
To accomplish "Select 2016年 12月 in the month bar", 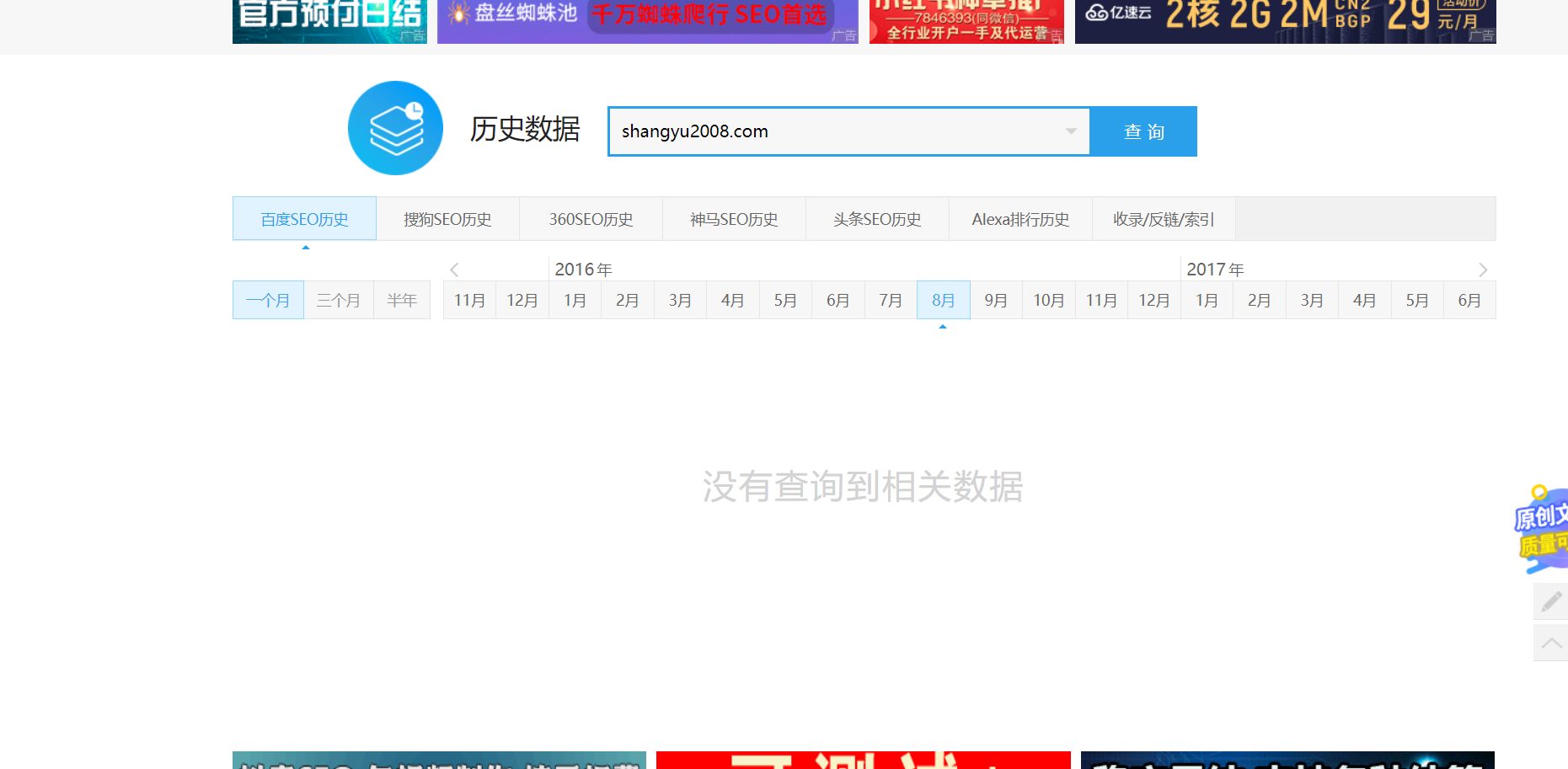I will pos(1153,299).
